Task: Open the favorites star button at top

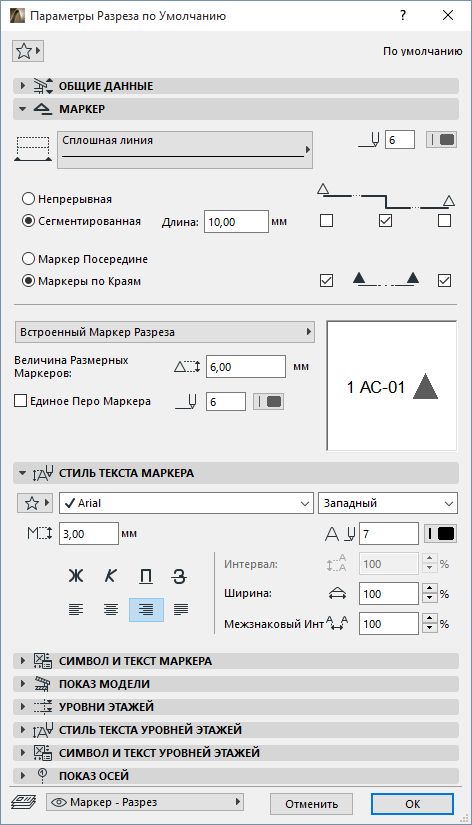Action: point(27,51)
